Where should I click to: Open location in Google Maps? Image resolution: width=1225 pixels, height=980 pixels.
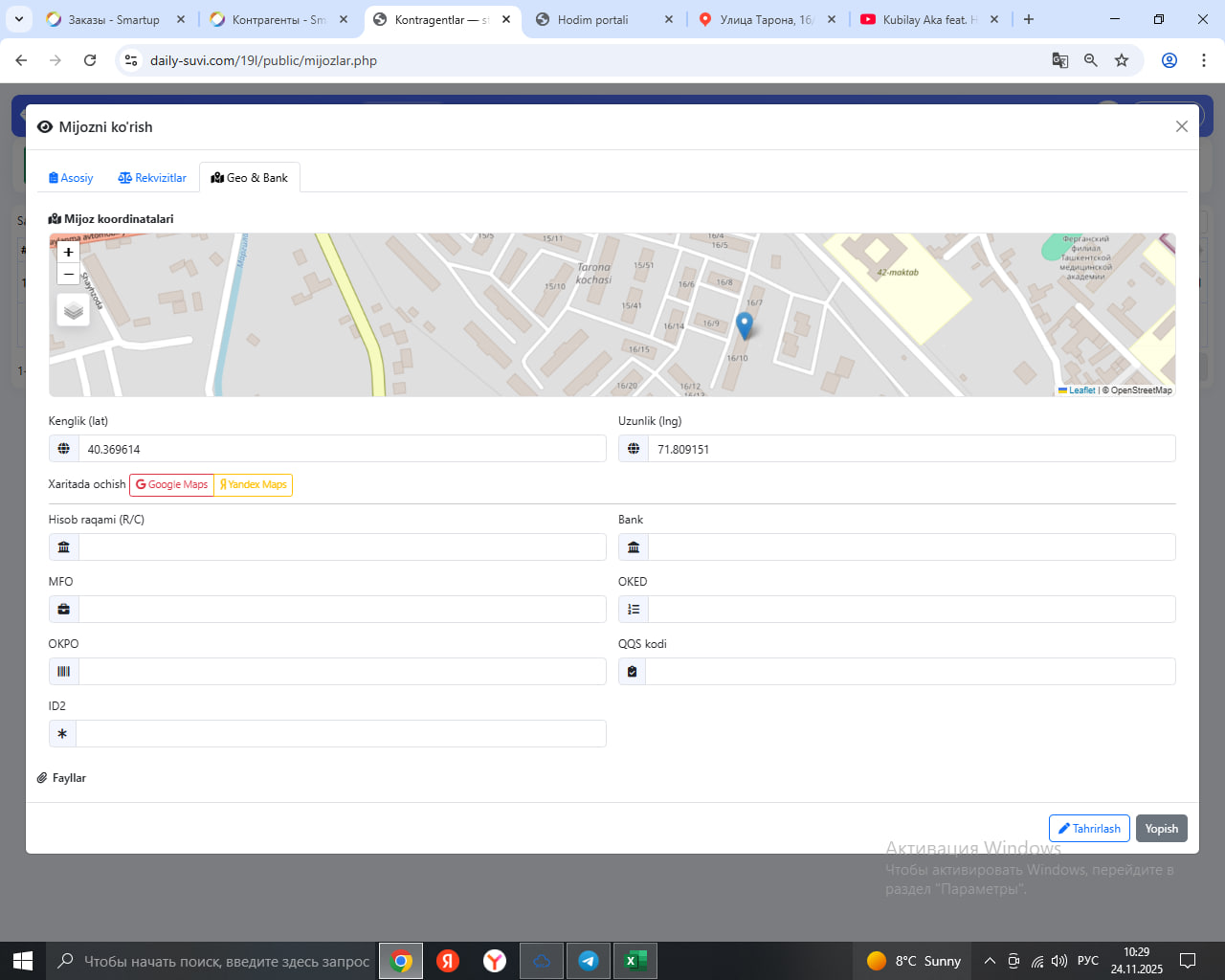click(x=171, y=485)
